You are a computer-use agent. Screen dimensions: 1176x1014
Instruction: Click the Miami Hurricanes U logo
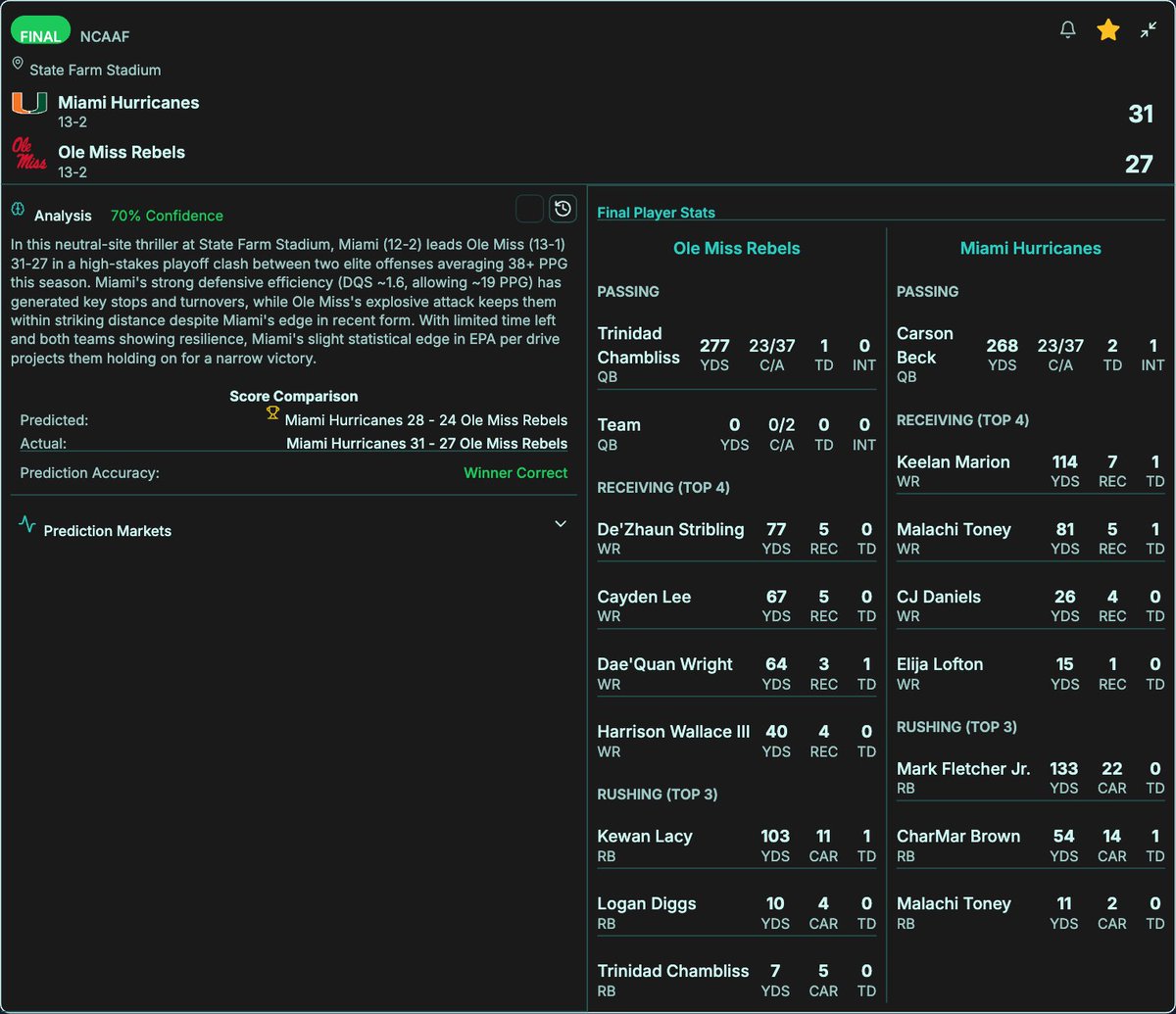pos(29,104)
